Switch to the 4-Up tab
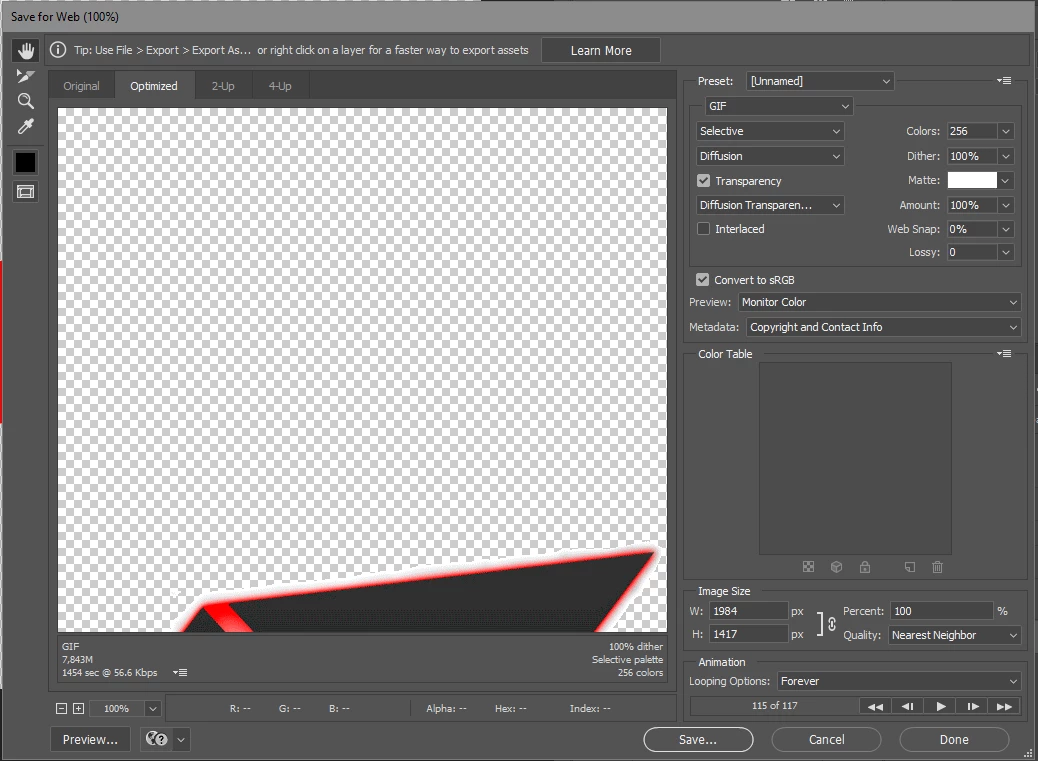 (x=280, y=86)
